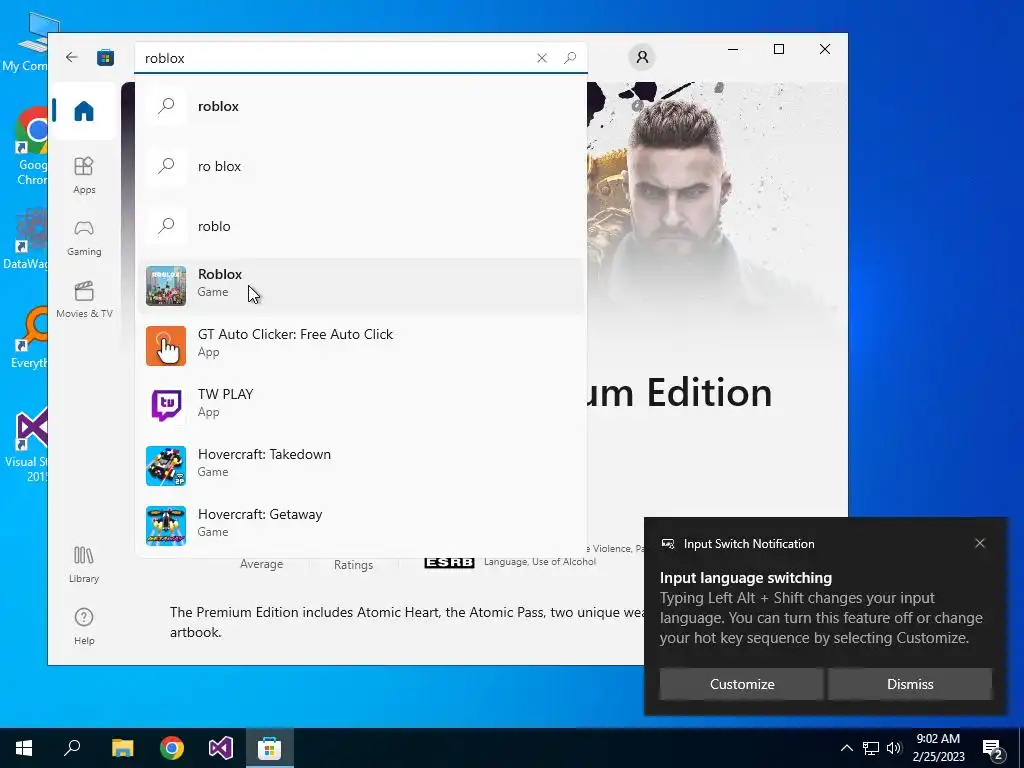Click the Everything search desktop shortcut
Viewport: 1024px width, 768px height.
point(30,337)
